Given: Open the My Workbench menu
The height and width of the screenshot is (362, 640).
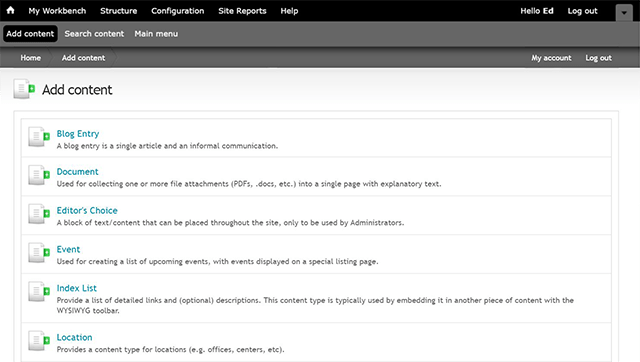Looking at the screenshot, I should tap(57, 11).
